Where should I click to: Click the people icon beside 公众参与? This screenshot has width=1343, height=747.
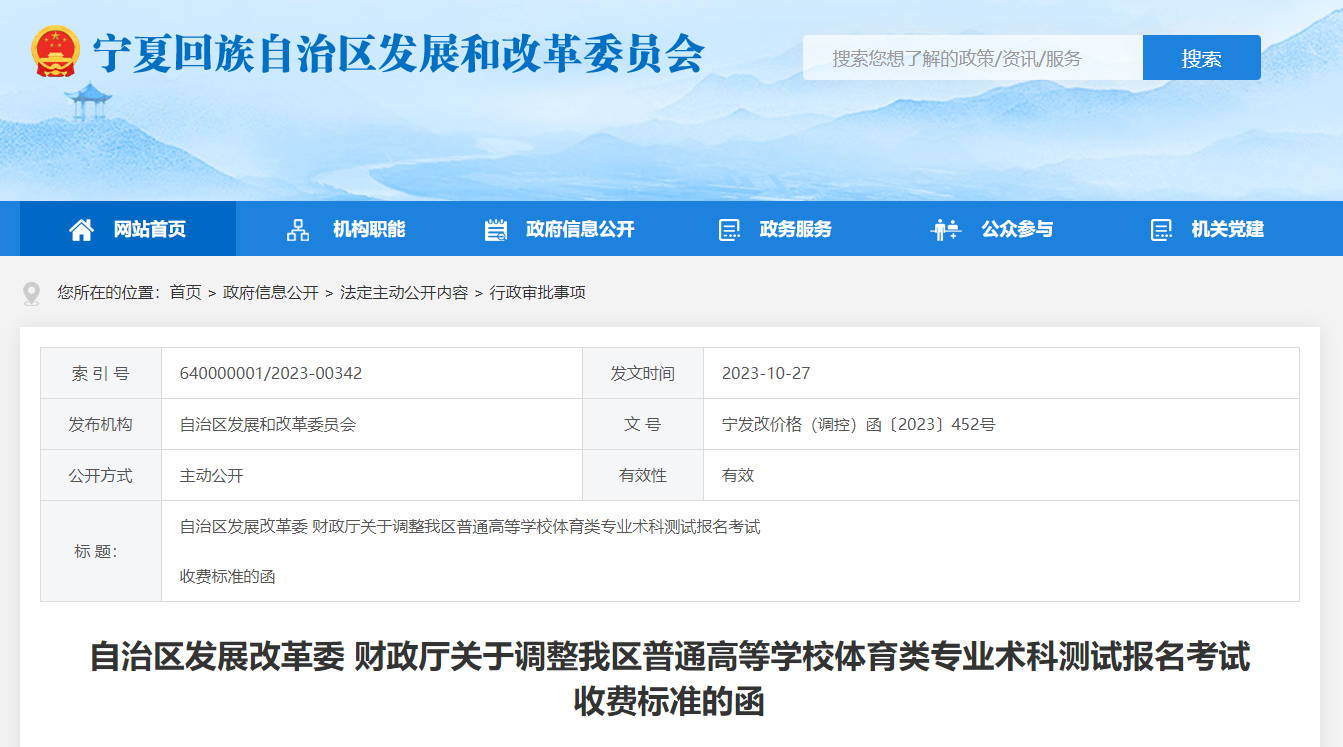coord(945,230)
